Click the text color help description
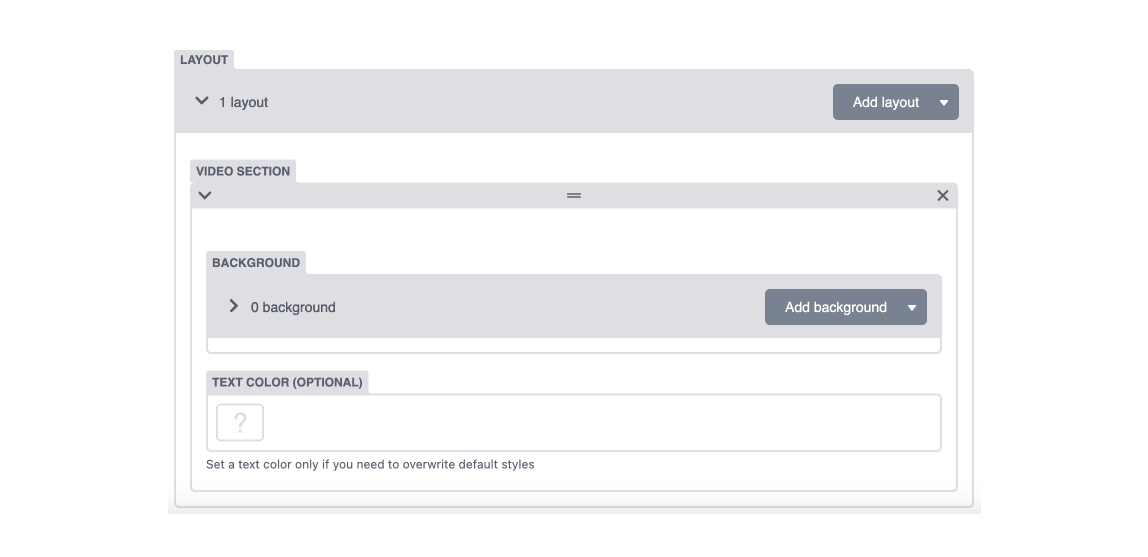This screenshot has height=557, width=1148. tap(370, 465)
